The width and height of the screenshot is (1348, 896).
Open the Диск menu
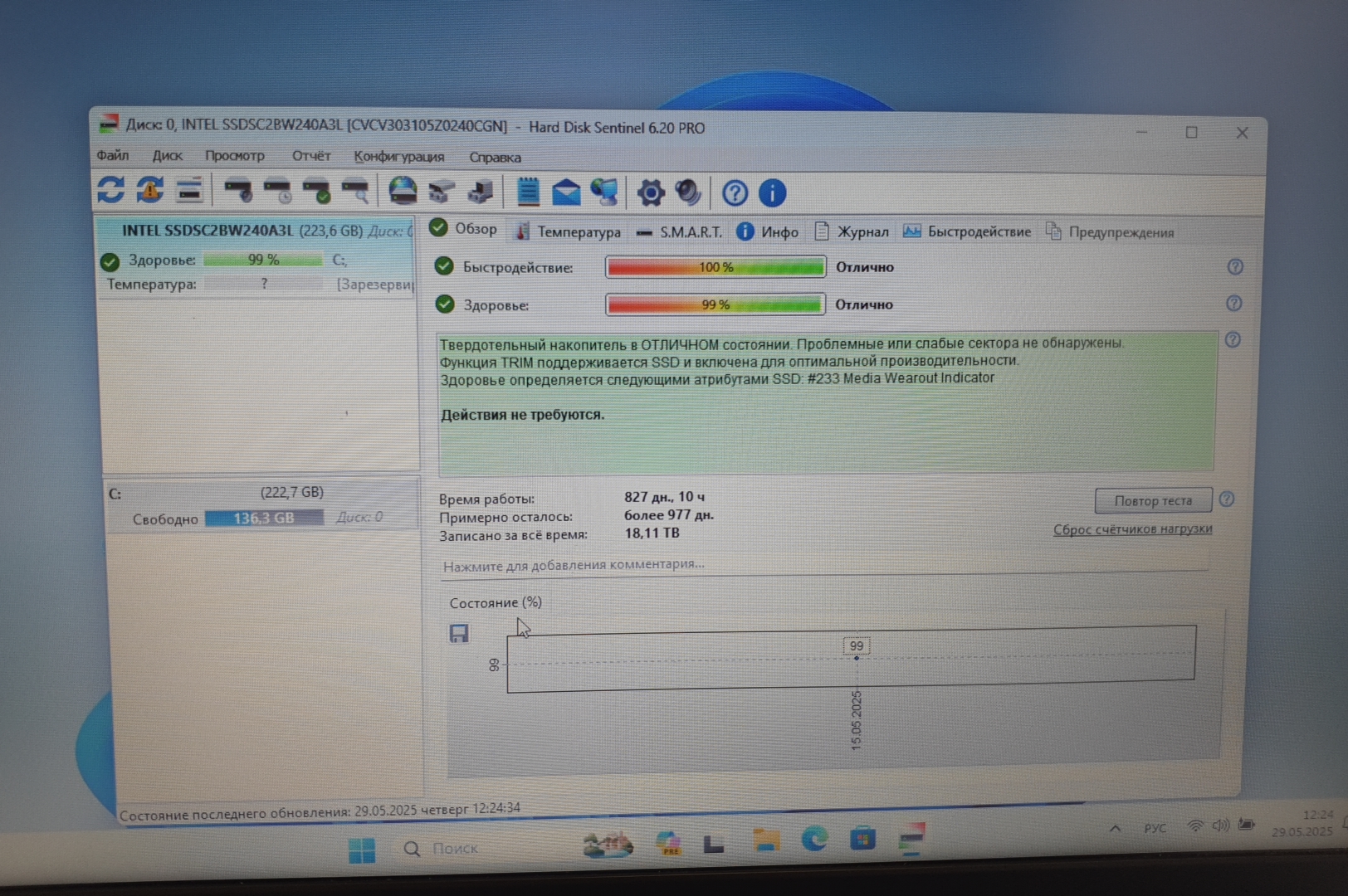(x=168, y=155)
